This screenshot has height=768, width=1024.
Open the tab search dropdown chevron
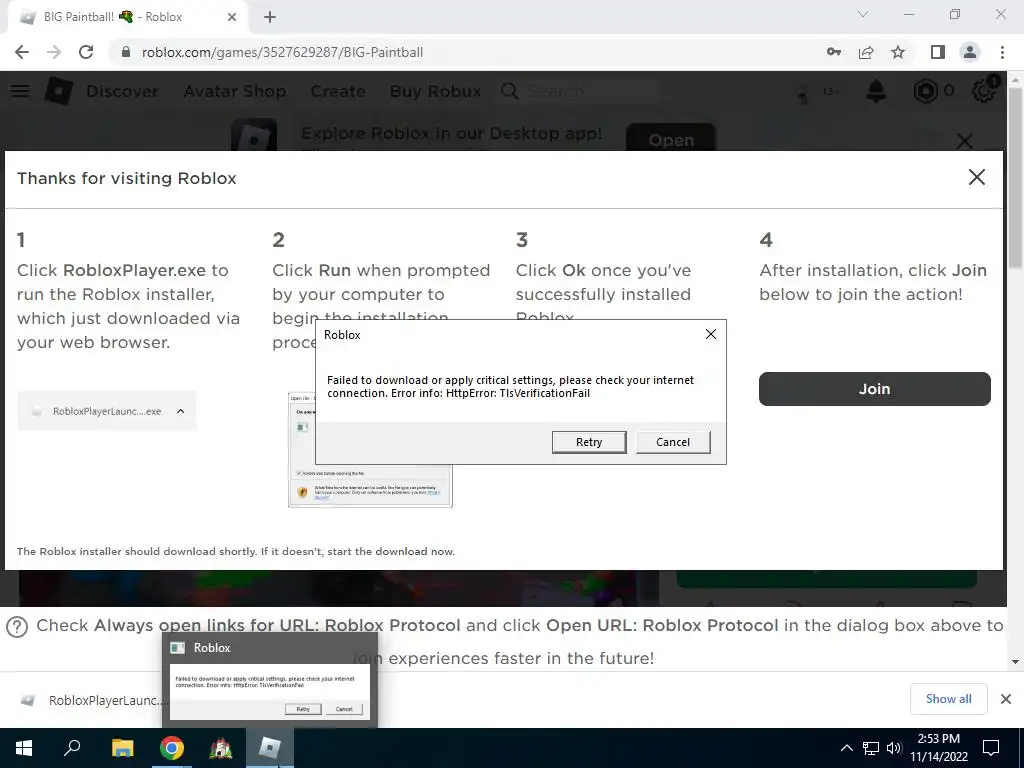point(863,14)
